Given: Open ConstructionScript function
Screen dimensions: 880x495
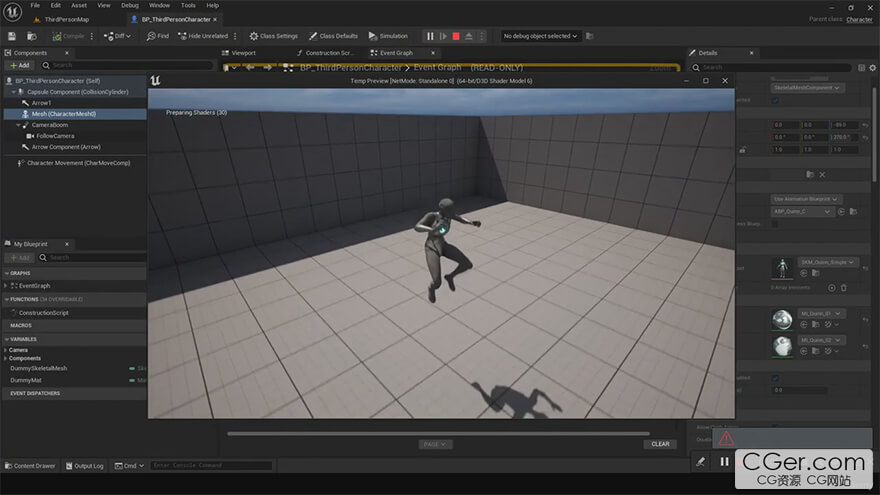Looking at the screenshot, I should tap(43, 313).
